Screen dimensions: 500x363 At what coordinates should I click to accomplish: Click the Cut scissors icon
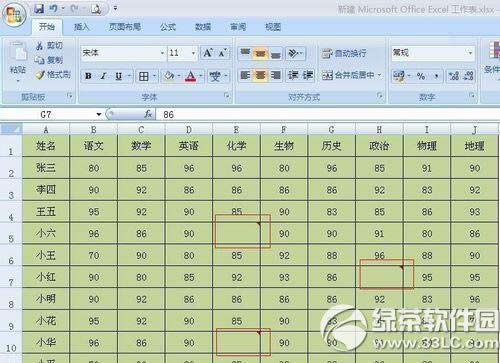click(40, 46)
